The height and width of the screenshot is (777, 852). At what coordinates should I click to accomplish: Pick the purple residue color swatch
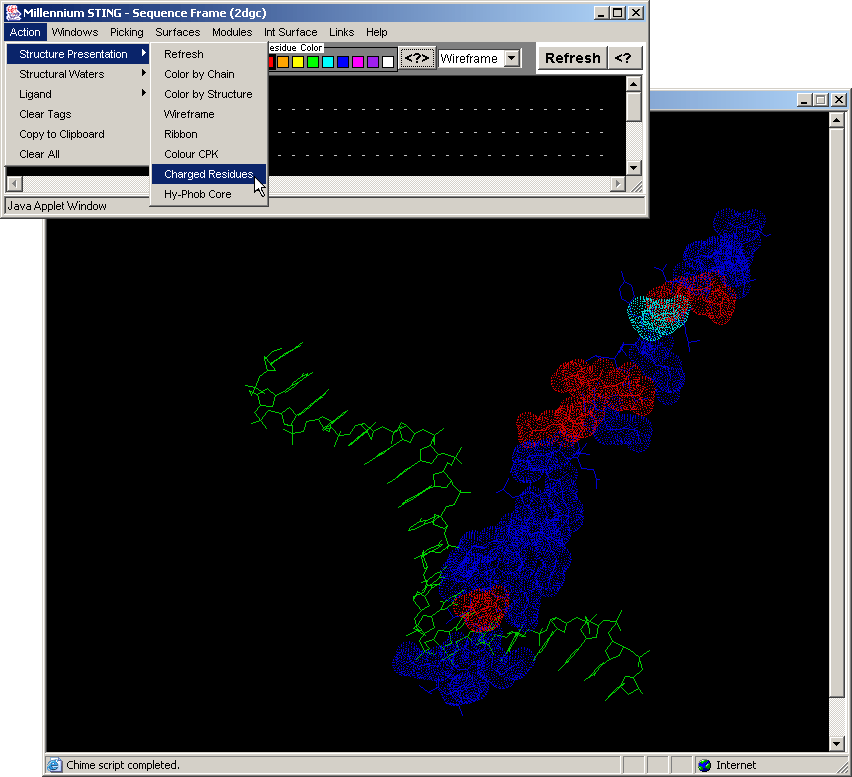(x=373, y=61)
